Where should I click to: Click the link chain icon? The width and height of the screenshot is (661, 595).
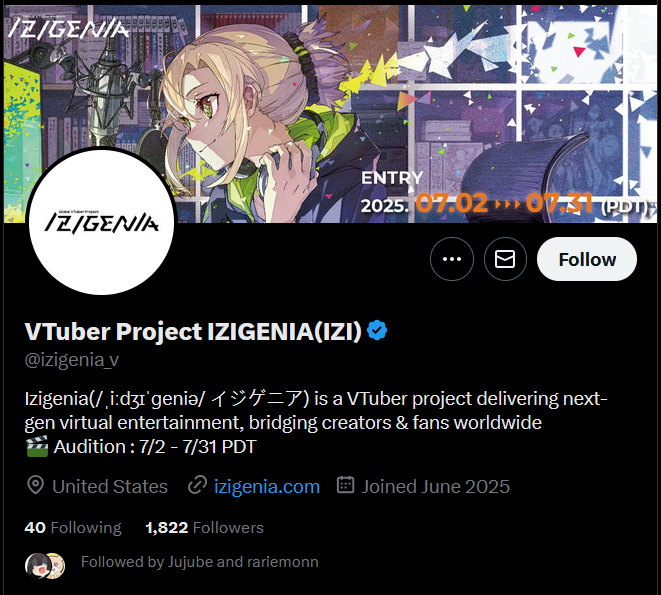coord(197,485)
